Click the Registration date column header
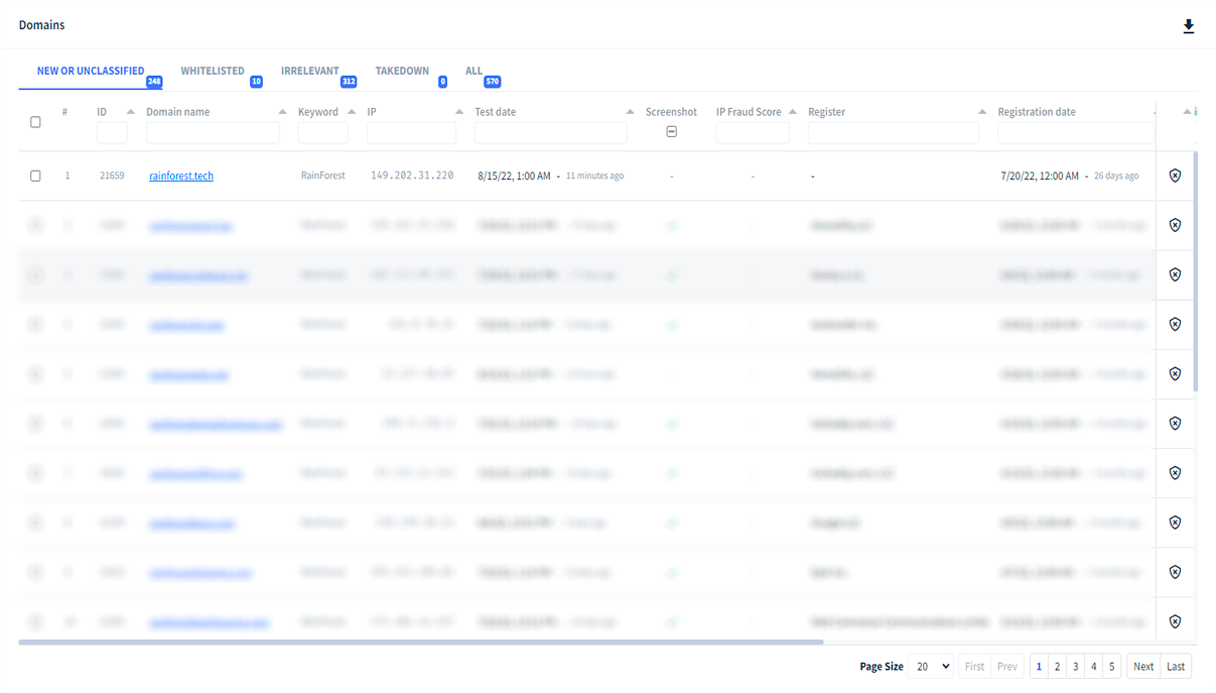The width and height of the screenshot is (1216, 693). coord(1037,112)
